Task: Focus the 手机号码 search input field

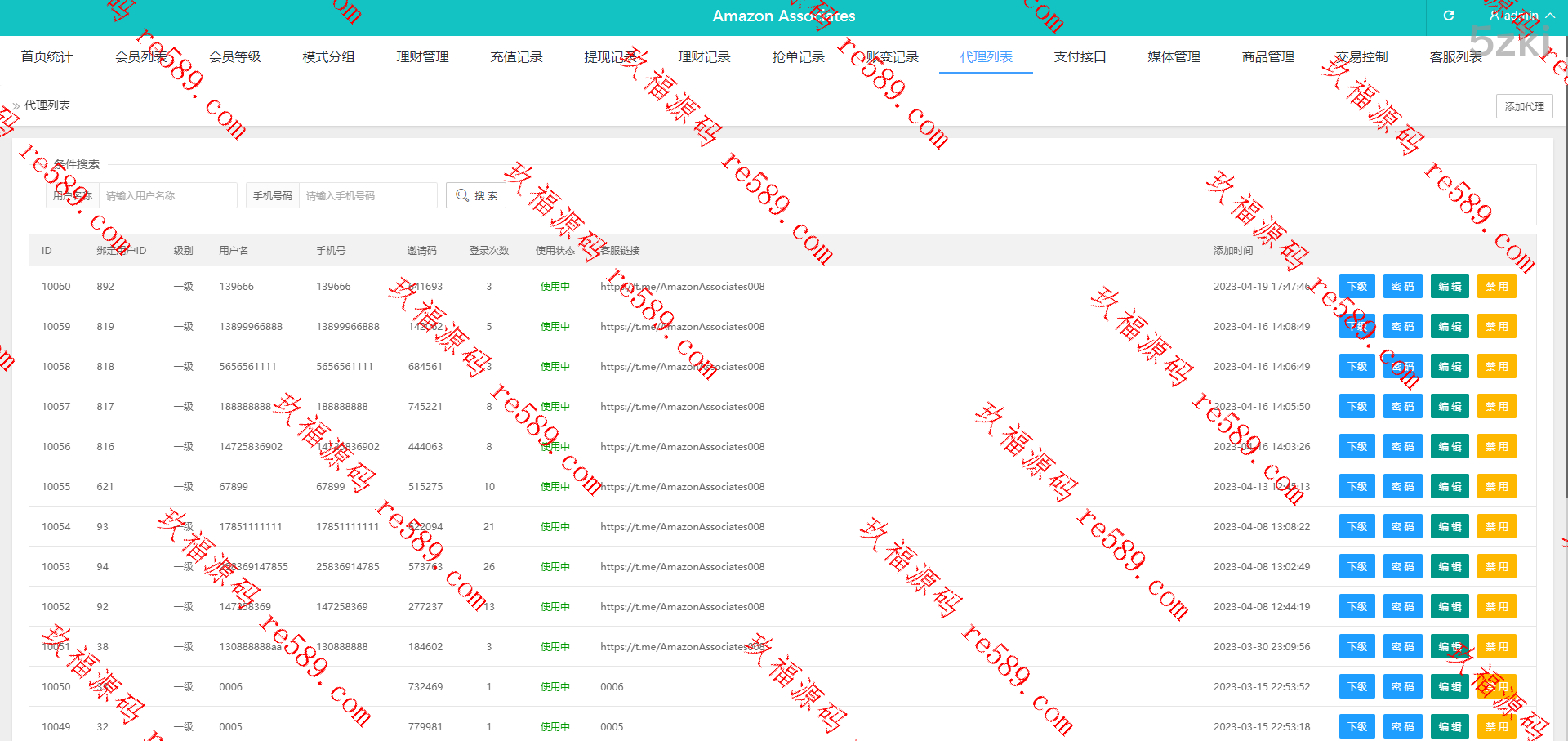Action: pos(367,195)
